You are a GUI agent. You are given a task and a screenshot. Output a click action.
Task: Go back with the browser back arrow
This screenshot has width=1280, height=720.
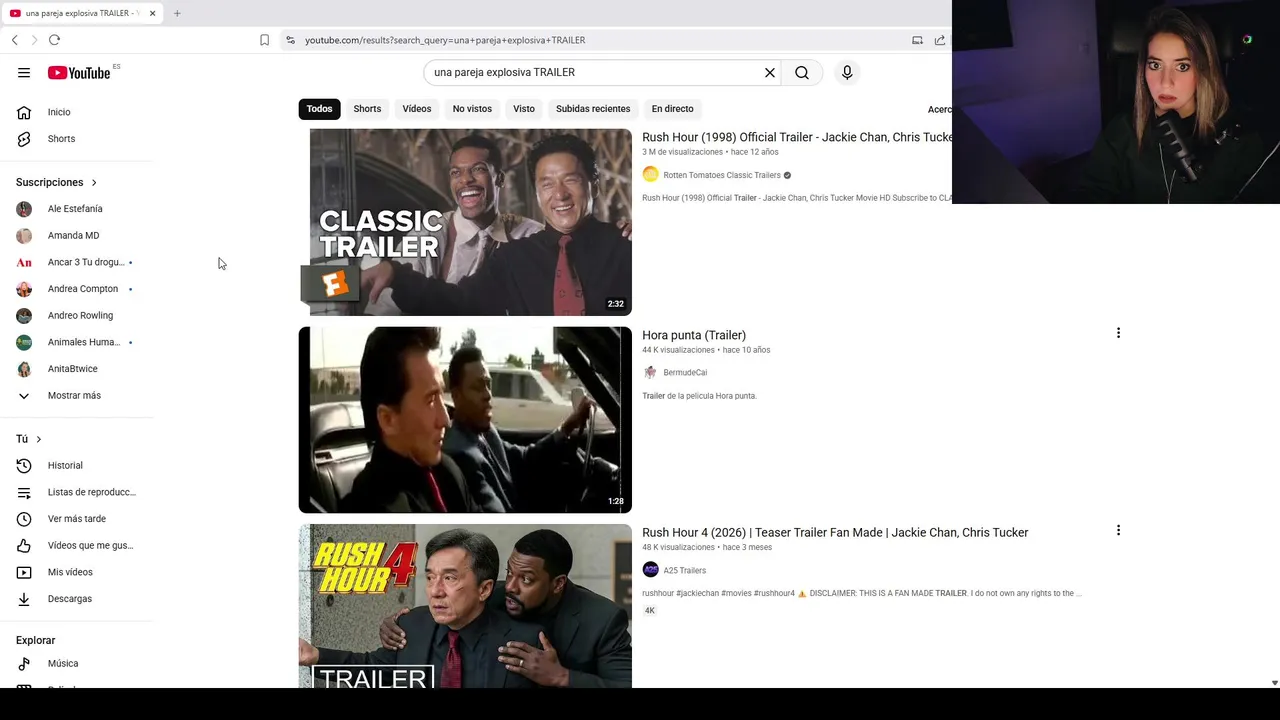(x=14, y=40)
